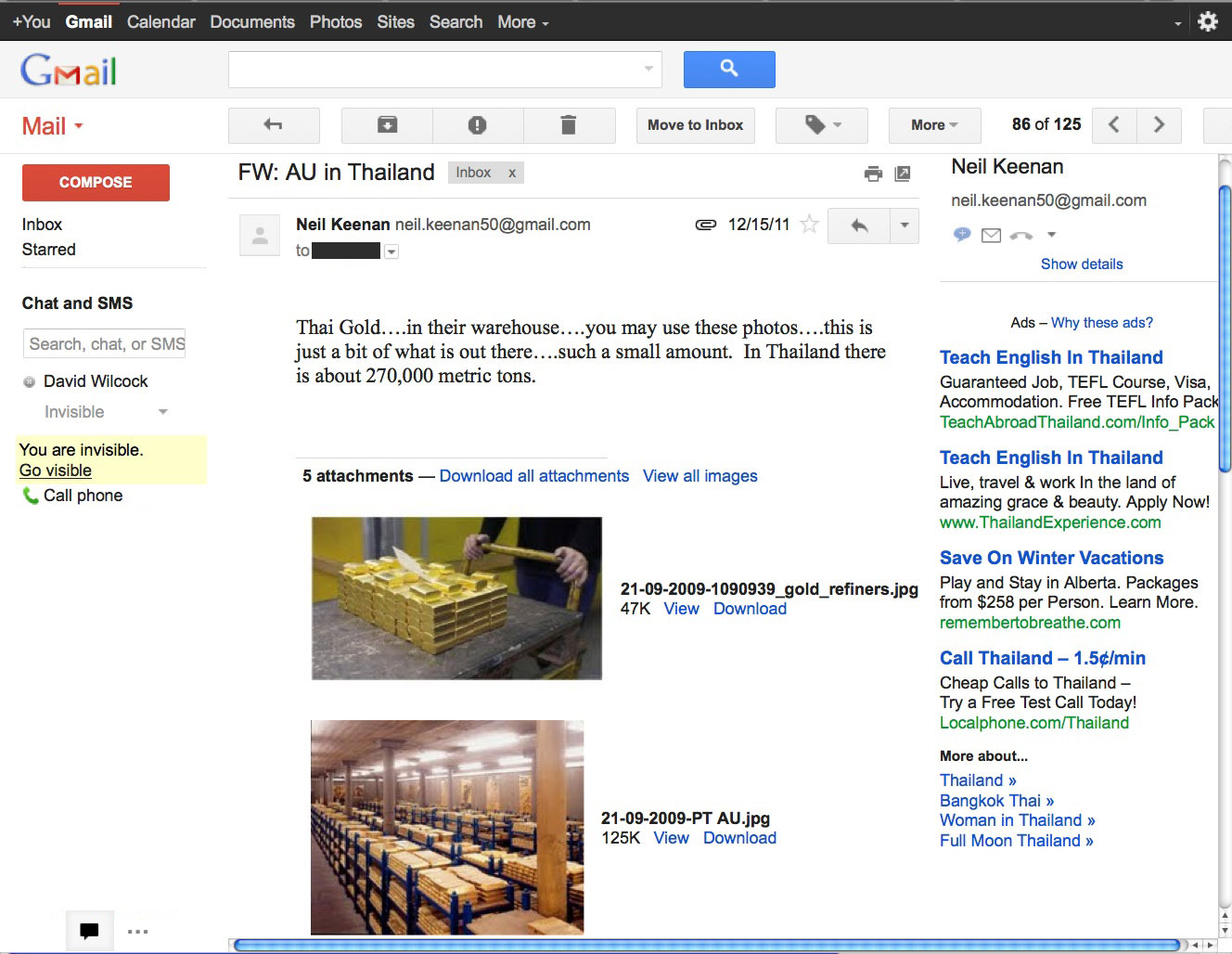Open gold warehouse vault thumbnail
This screenshot has width=1232, height=954.
pos(447,827)
